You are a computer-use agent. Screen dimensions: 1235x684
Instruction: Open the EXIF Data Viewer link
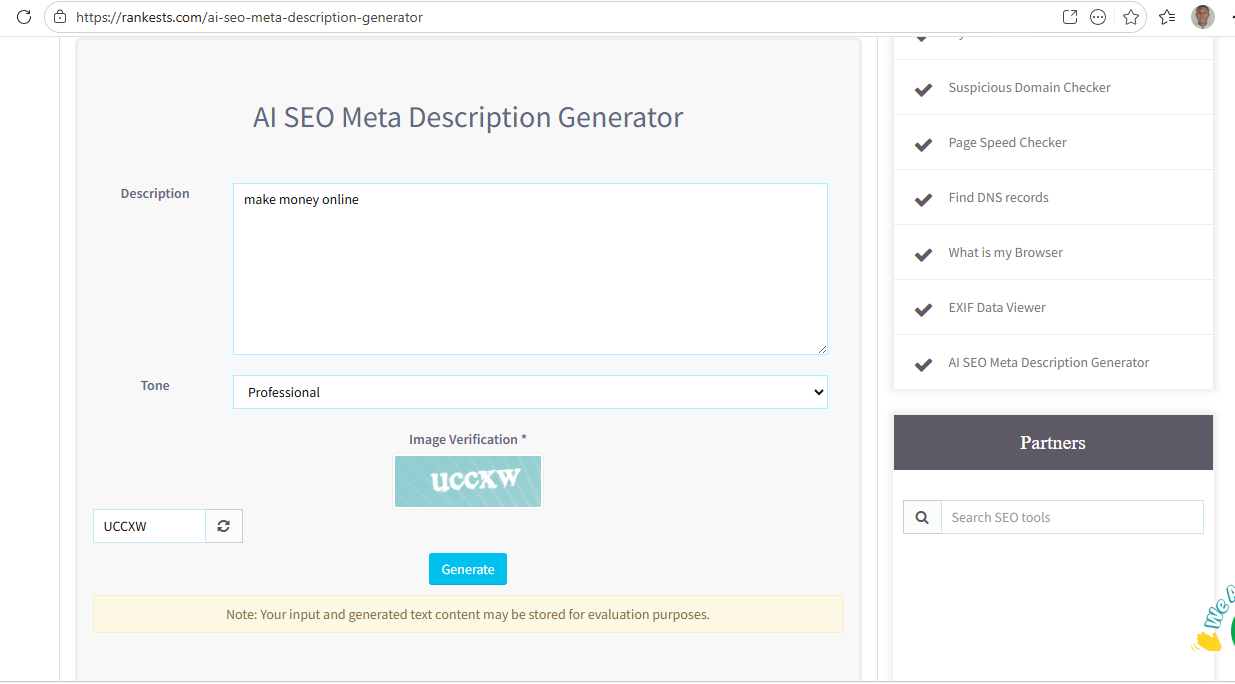coord(996,307)
